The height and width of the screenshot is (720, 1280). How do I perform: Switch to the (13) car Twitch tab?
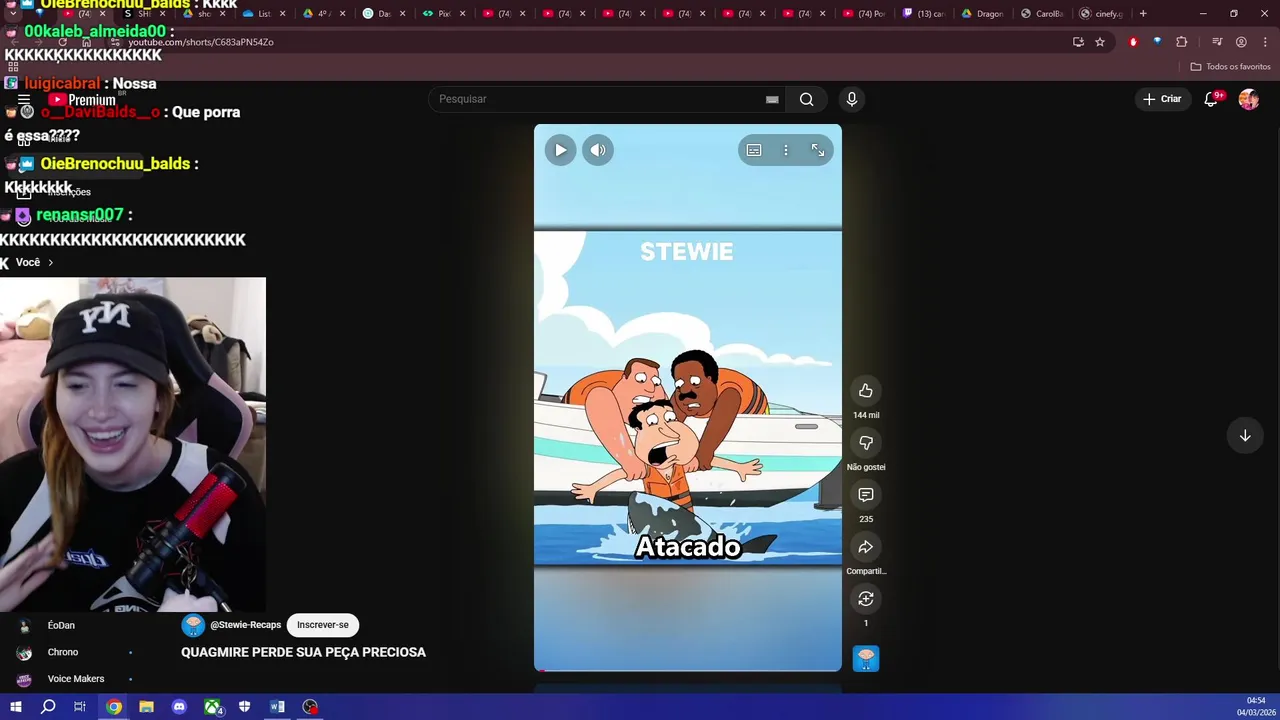pyautogui.click(x=922, y=14)
